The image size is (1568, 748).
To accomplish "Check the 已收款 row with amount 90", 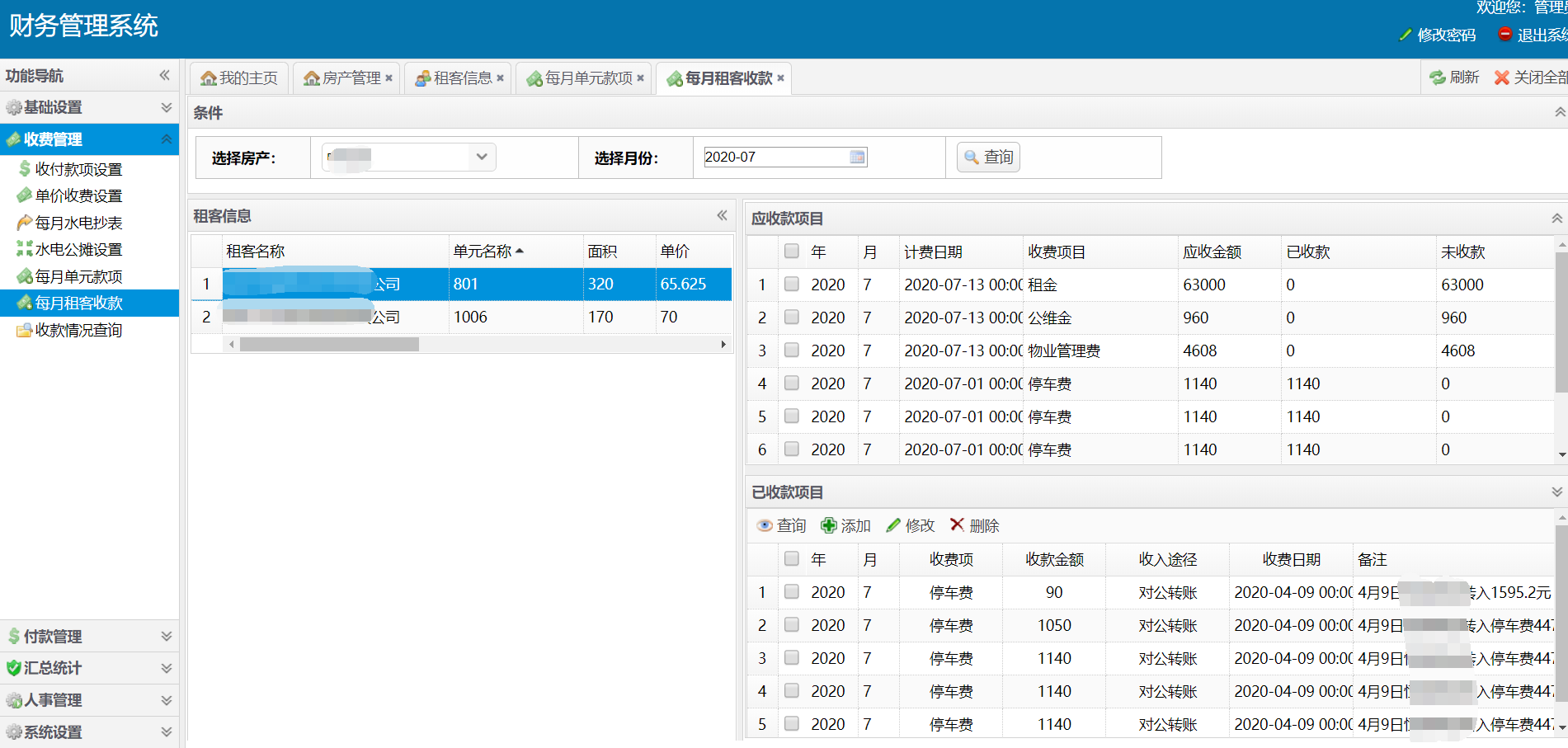I will (x=792, y=591).
